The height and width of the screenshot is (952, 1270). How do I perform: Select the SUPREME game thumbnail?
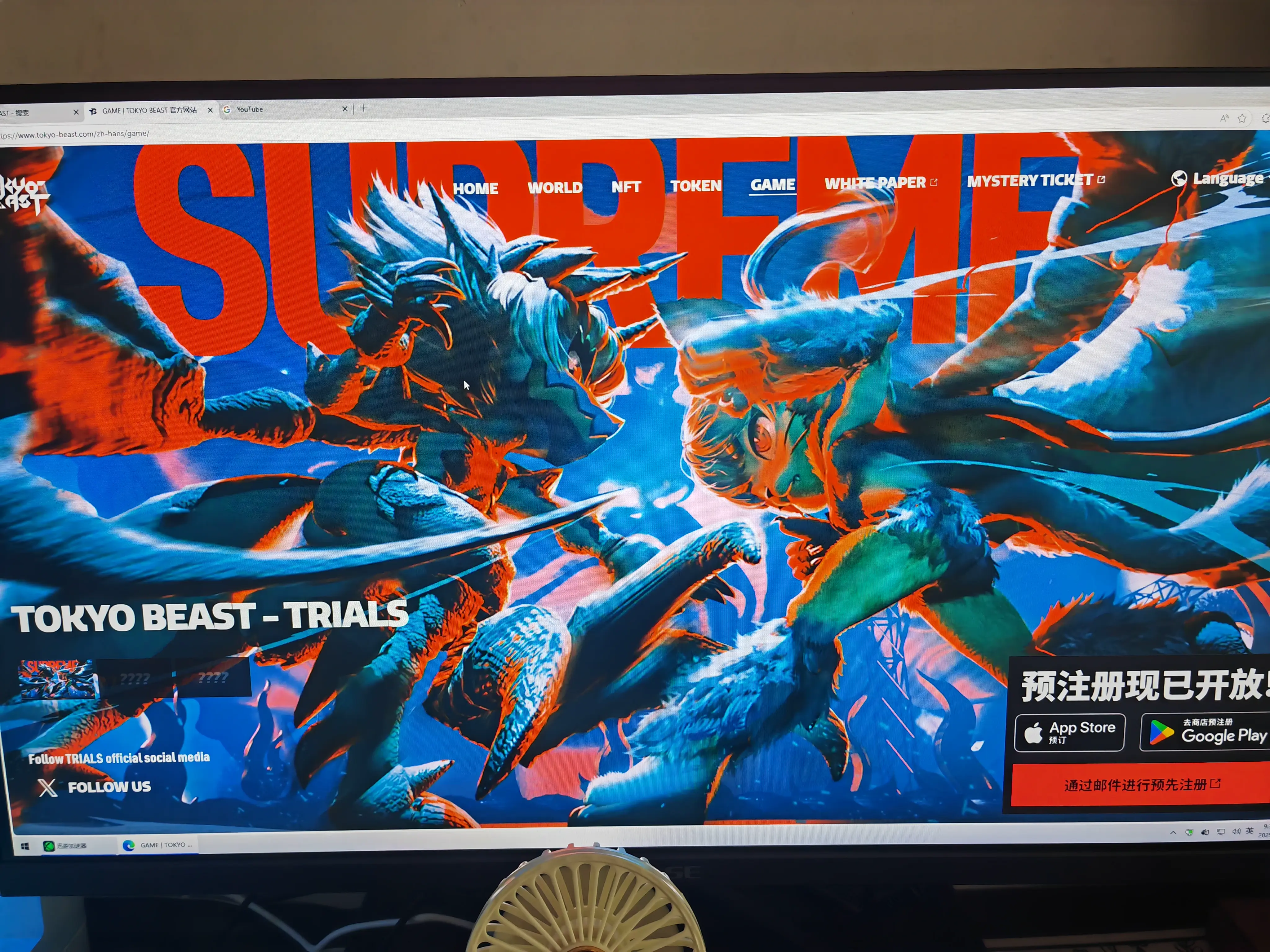[57, 679]
